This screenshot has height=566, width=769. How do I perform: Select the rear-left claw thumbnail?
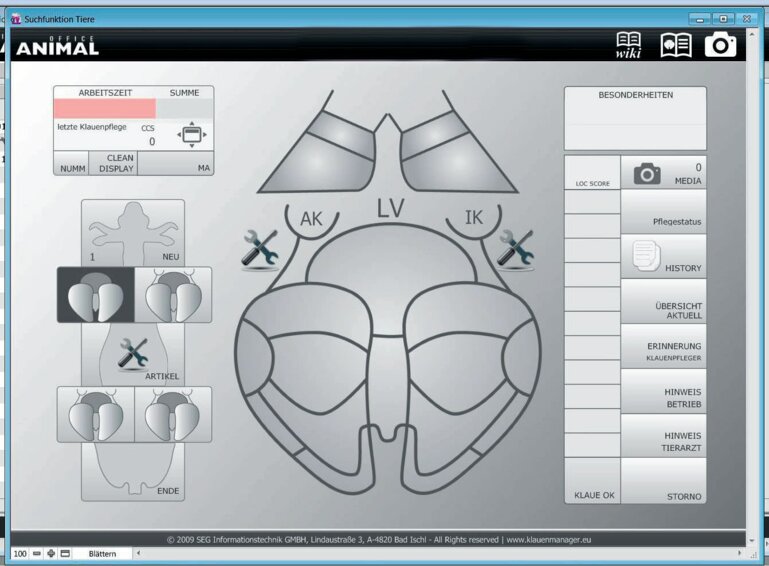point(95,414)
